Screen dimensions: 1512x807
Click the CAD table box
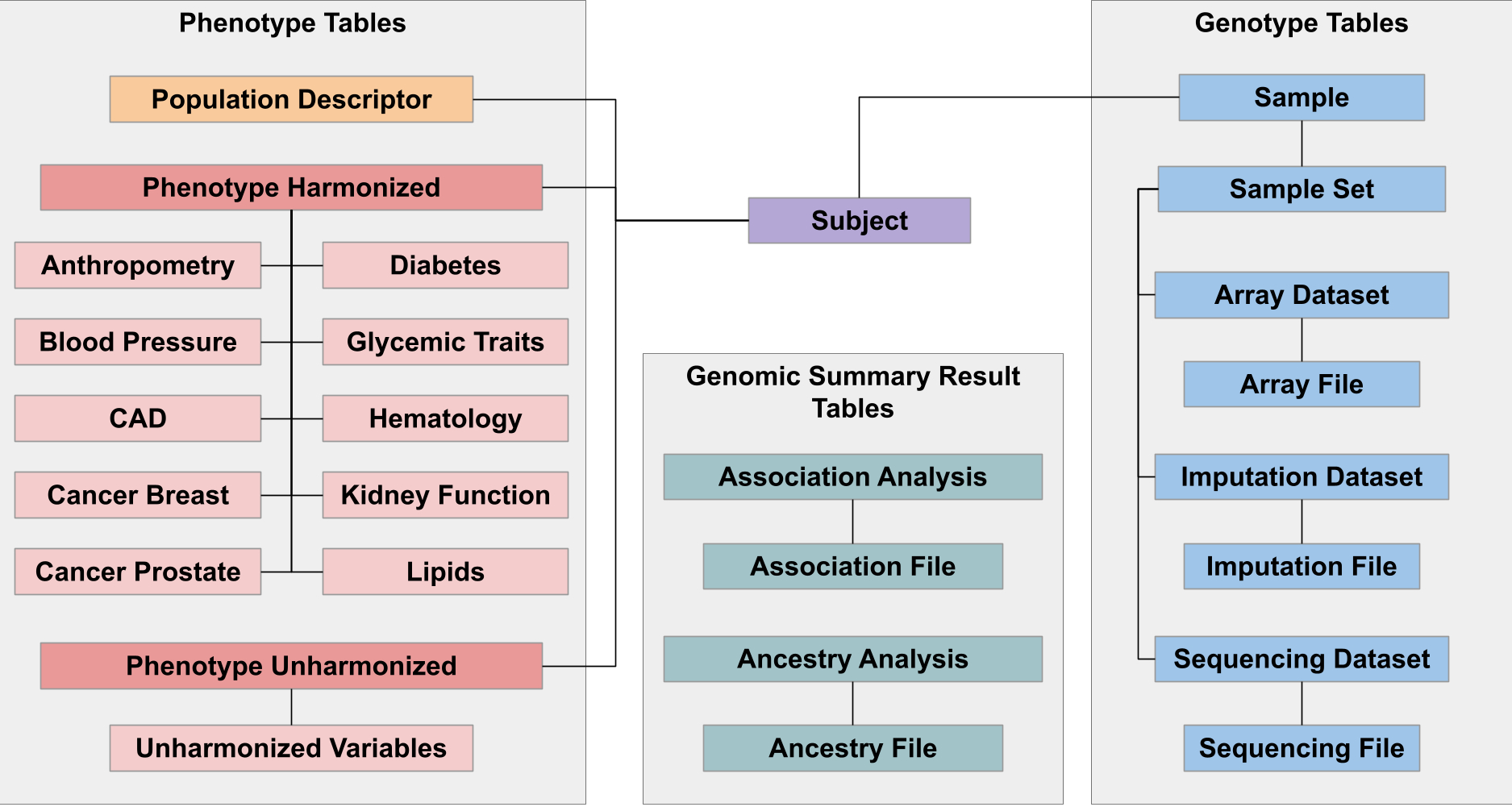pos(138,418)
